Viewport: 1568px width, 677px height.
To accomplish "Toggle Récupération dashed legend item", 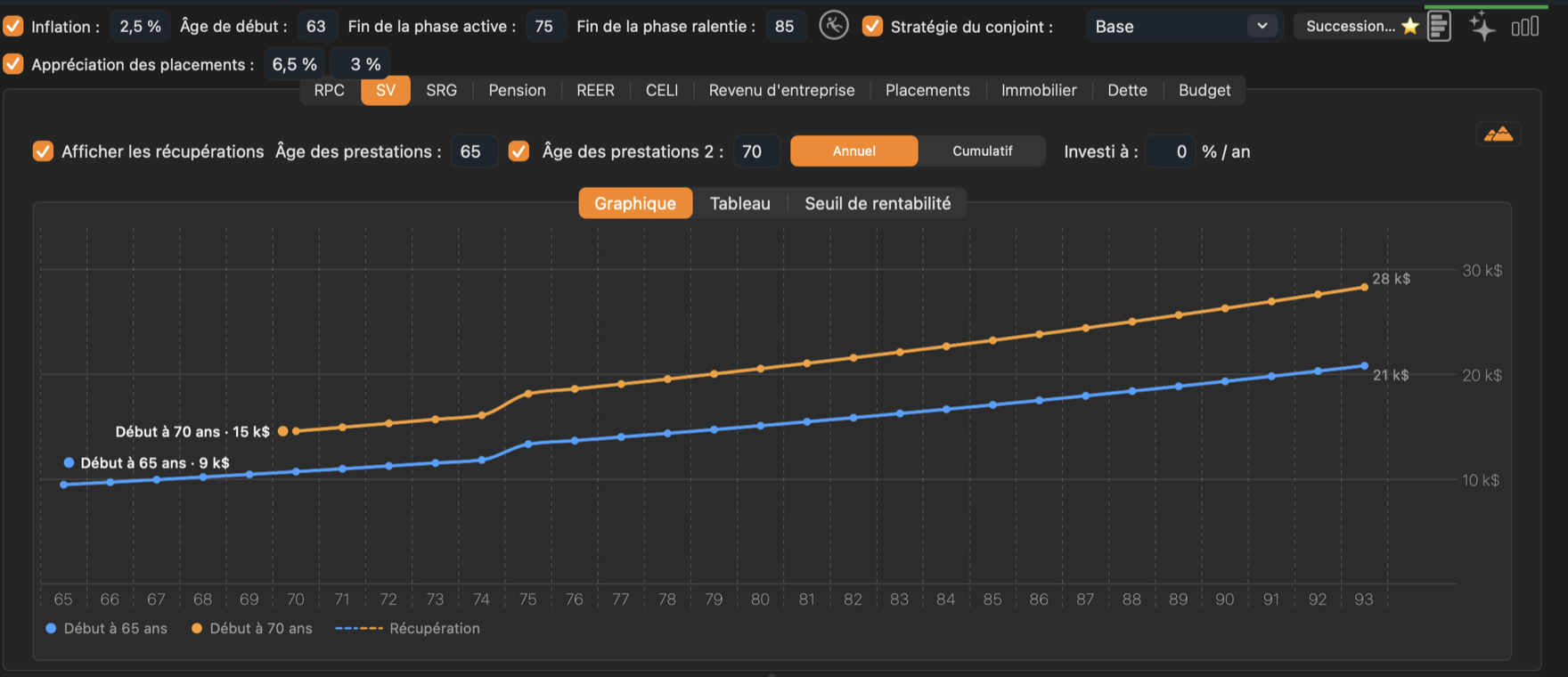I will tap(408, 628).
